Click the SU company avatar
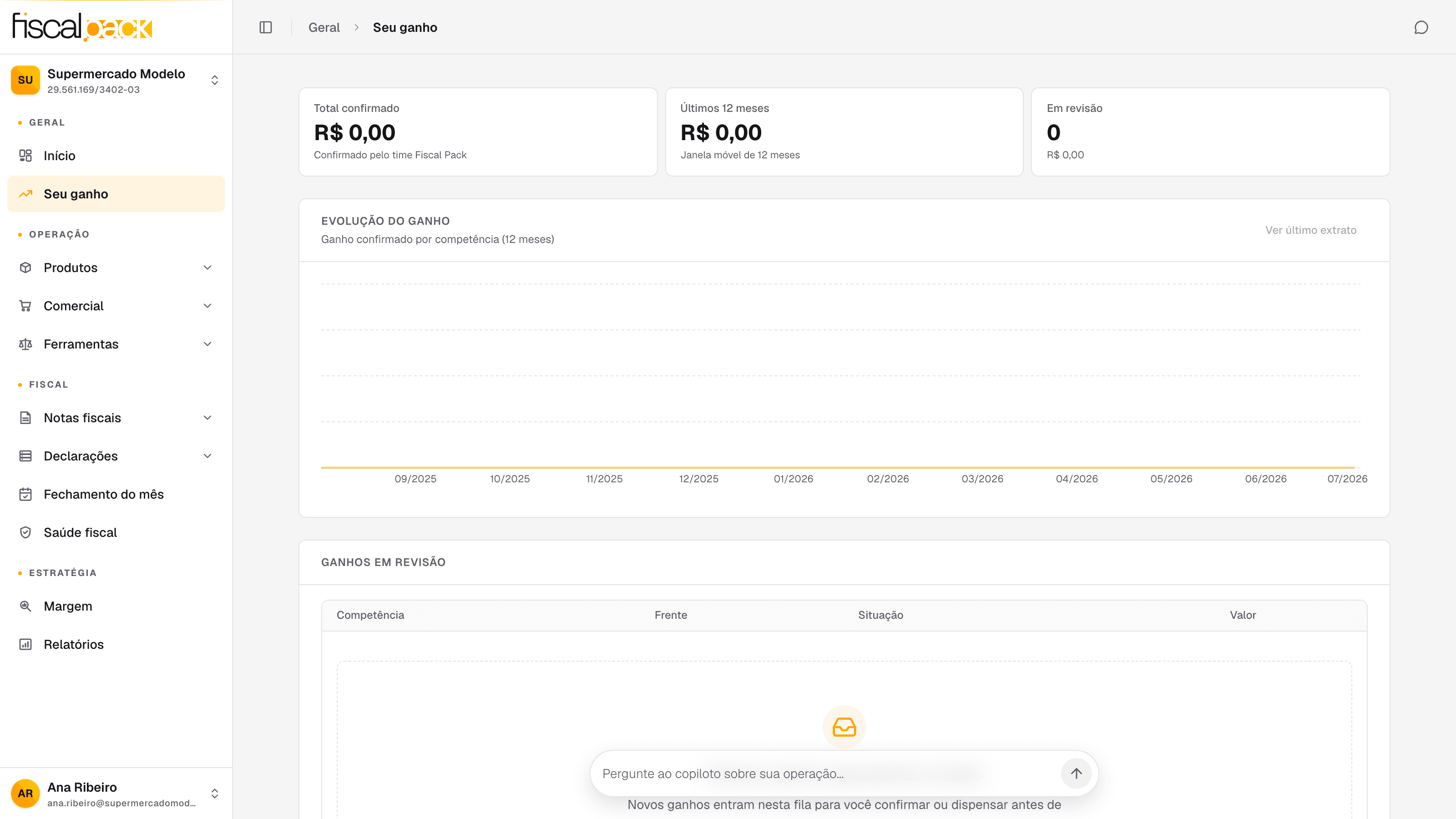 [25, 80]
